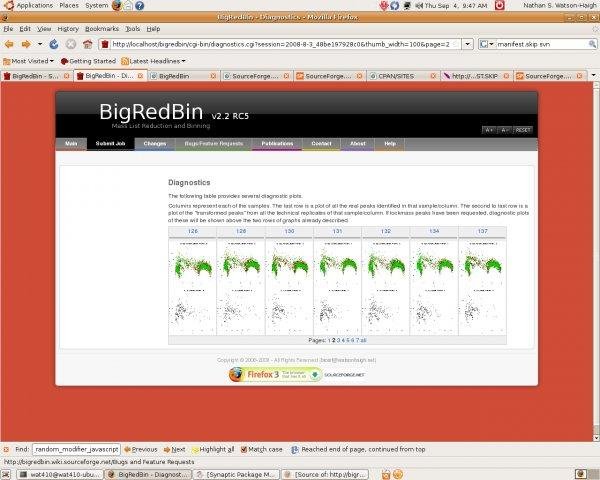Click the site favicon in the address bar

(x=104, y=44)
